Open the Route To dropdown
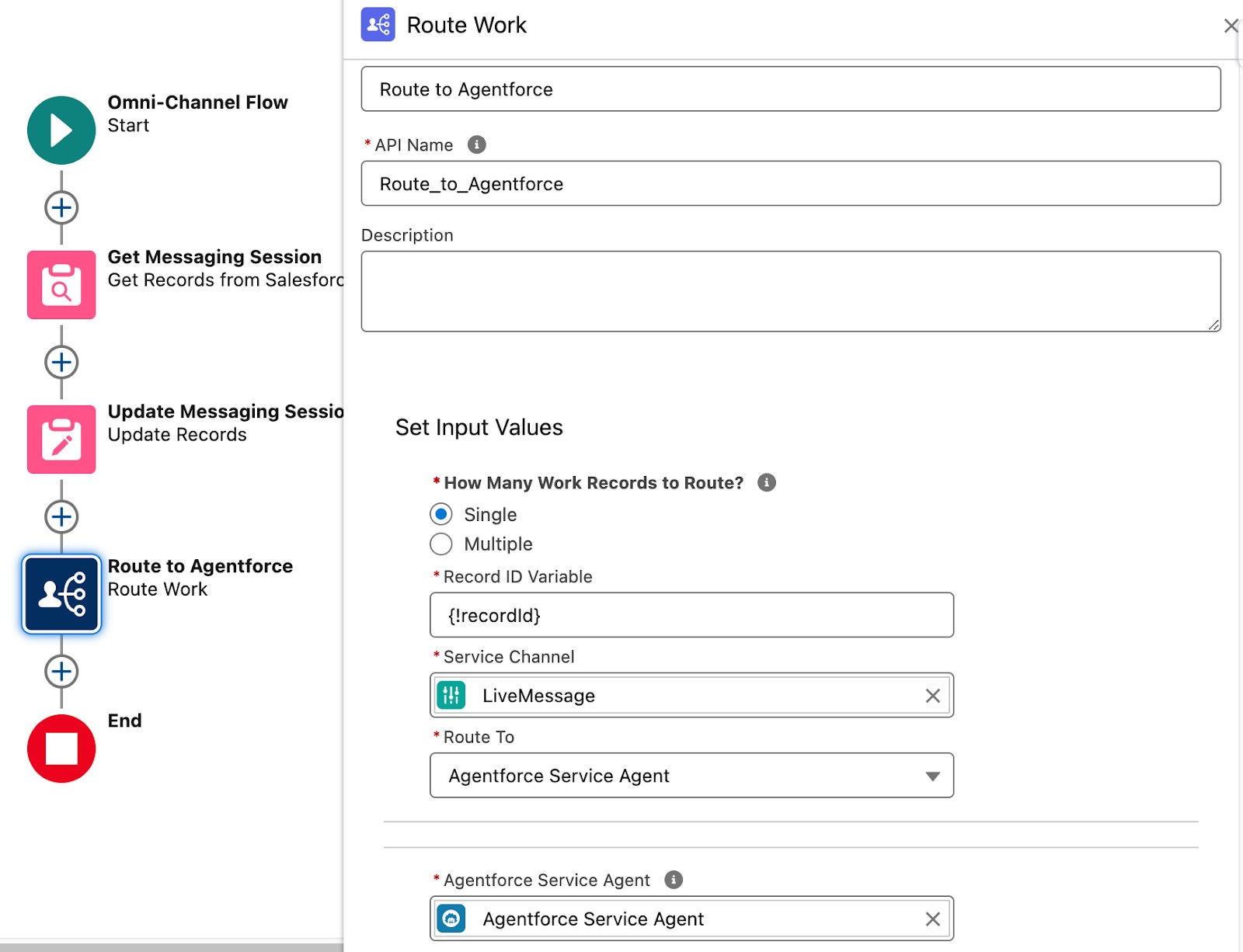1243x952 pixels. pyautogui.click(x=691, y=776)
